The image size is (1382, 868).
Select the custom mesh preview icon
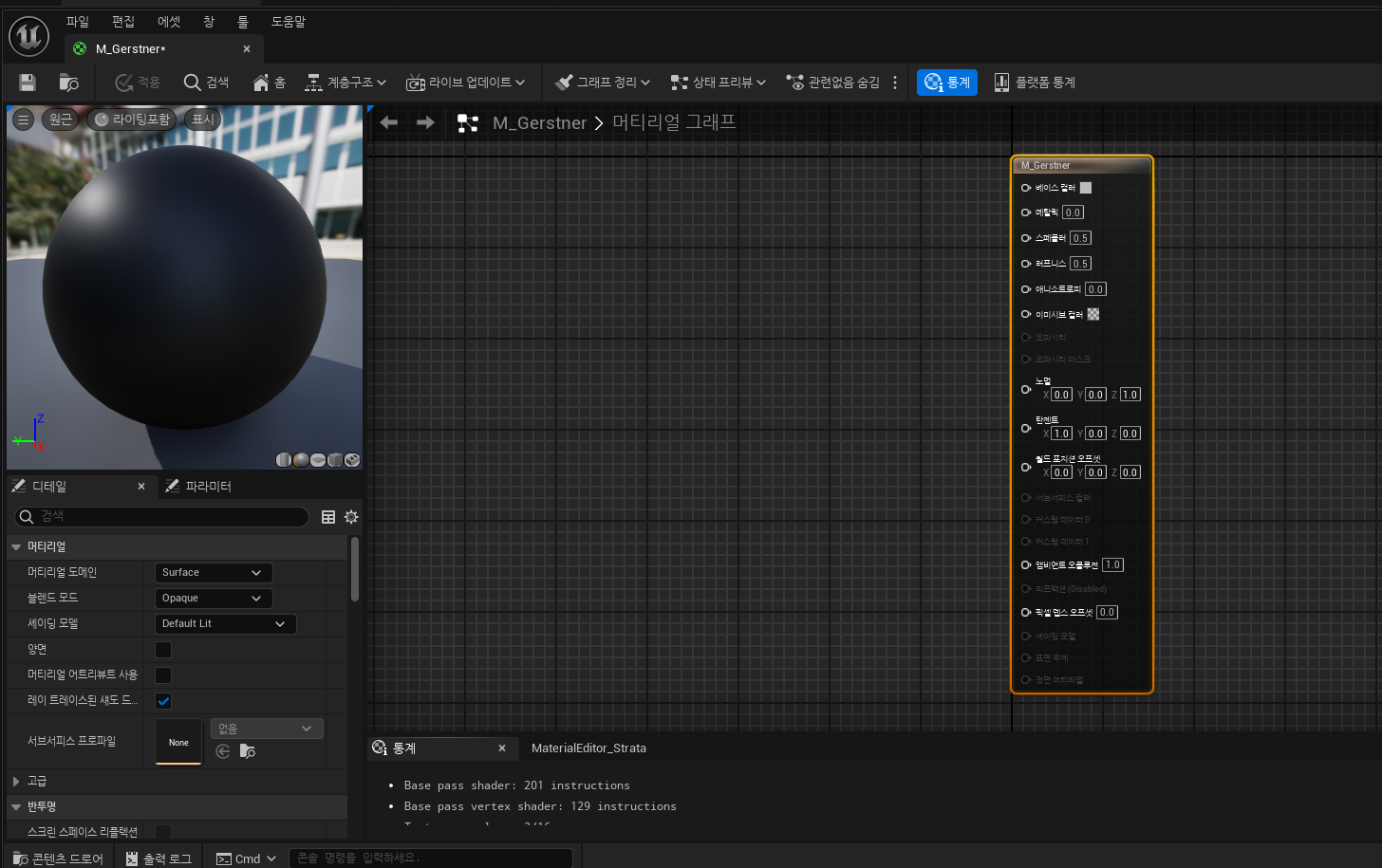click(x=352, y=460)
